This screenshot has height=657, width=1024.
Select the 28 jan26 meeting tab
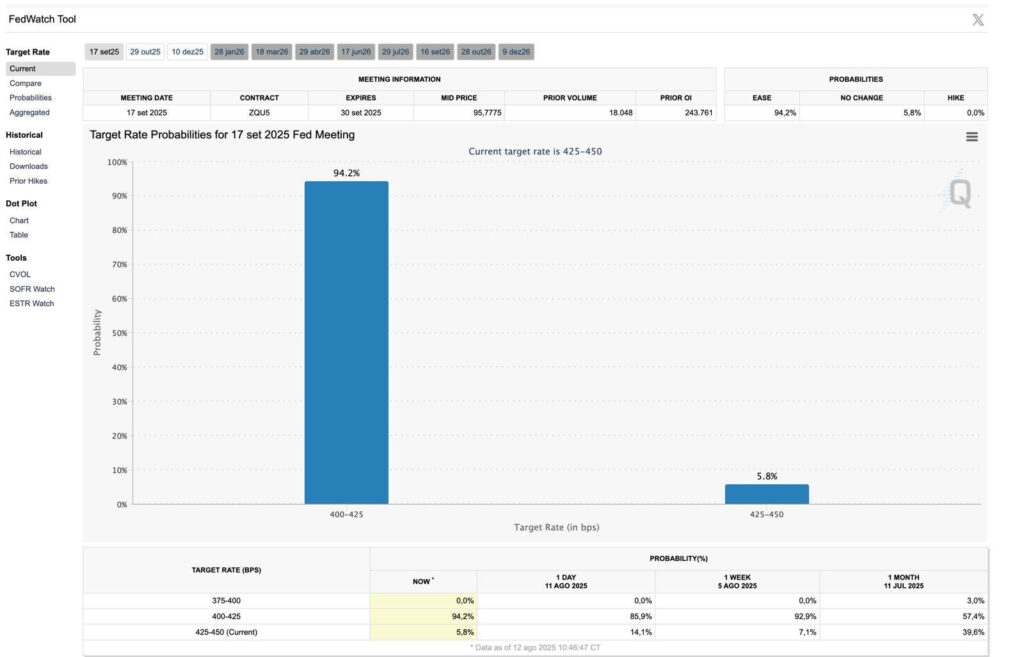[x=229, y=51]
